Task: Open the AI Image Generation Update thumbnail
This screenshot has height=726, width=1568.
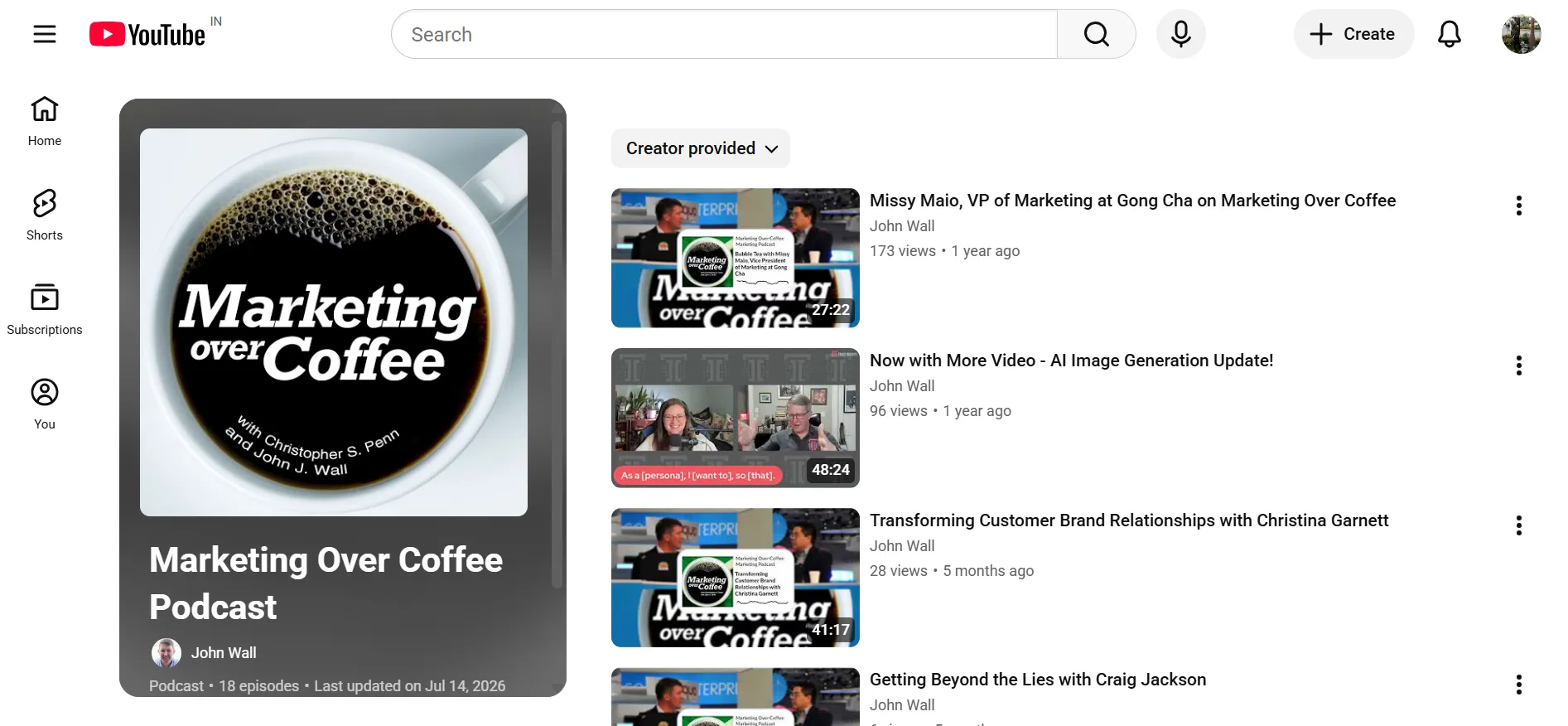Action: [x=736, y=418]
